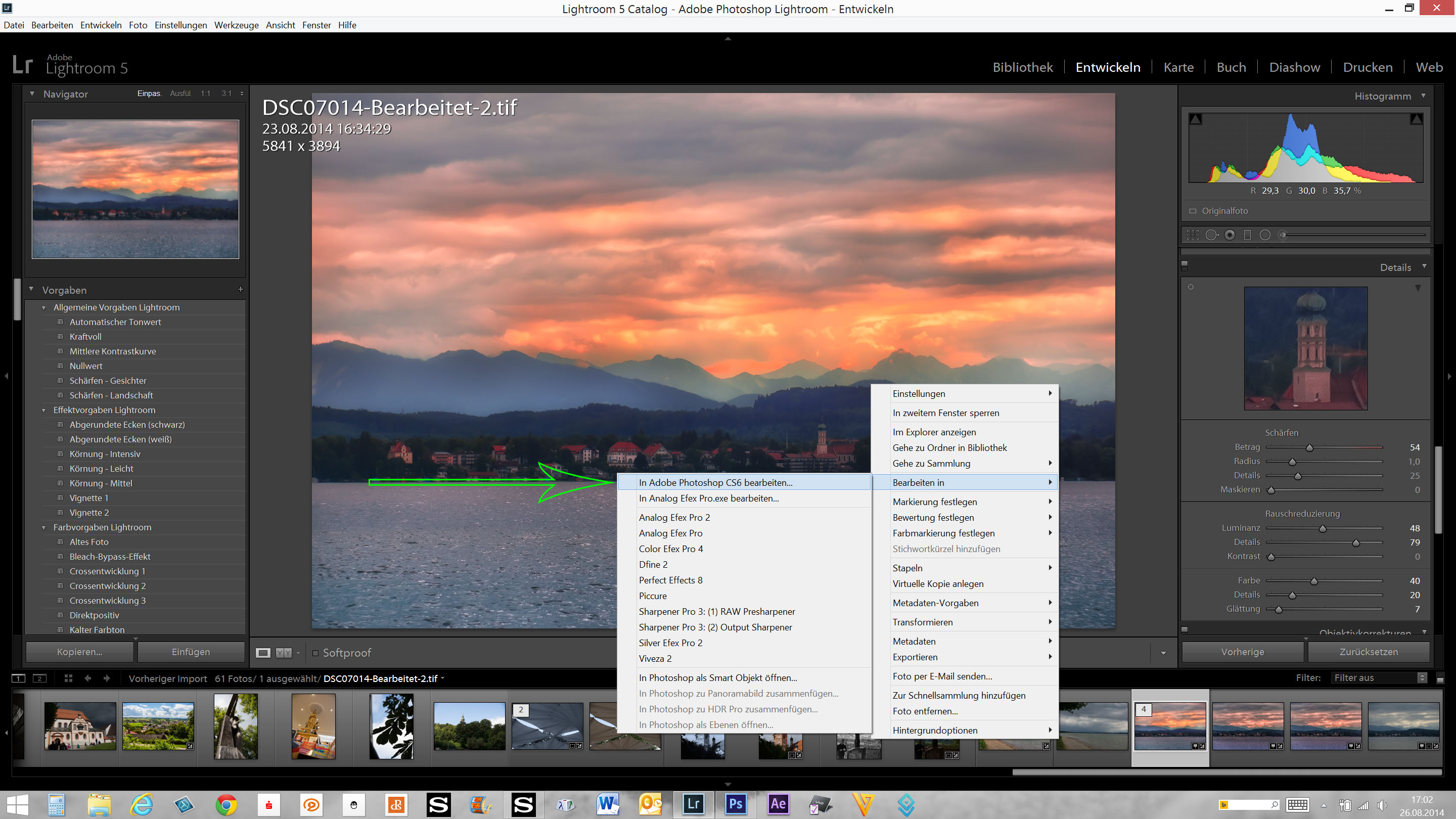This screenshot has width=1456, height=819.
Task: Adjust the Schärfen Betrag slider
Action: click(1309, 447)
